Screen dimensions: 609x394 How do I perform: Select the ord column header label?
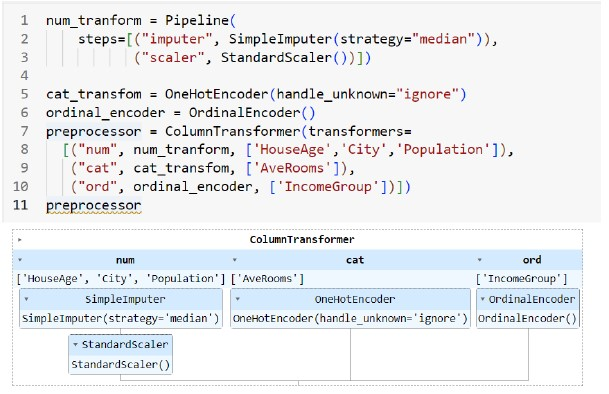[x=532, y=260]
